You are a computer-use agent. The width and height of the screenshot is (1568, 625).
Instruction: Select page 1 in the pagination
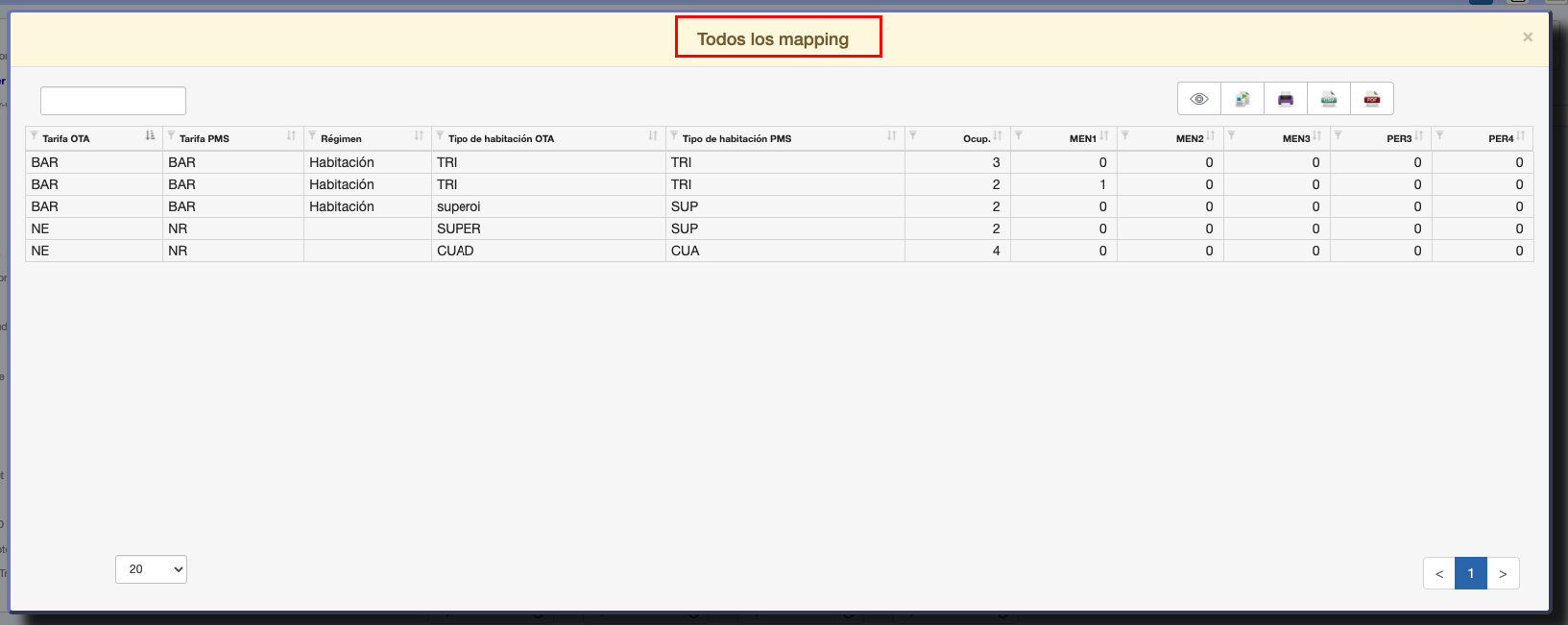[x=1470, y=573]
